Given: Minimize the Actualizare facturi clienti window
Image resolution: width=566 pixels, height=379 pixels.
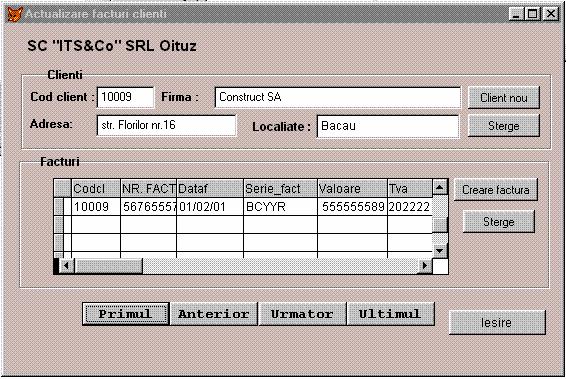Looking at the screenshot, I should (516, 14).
